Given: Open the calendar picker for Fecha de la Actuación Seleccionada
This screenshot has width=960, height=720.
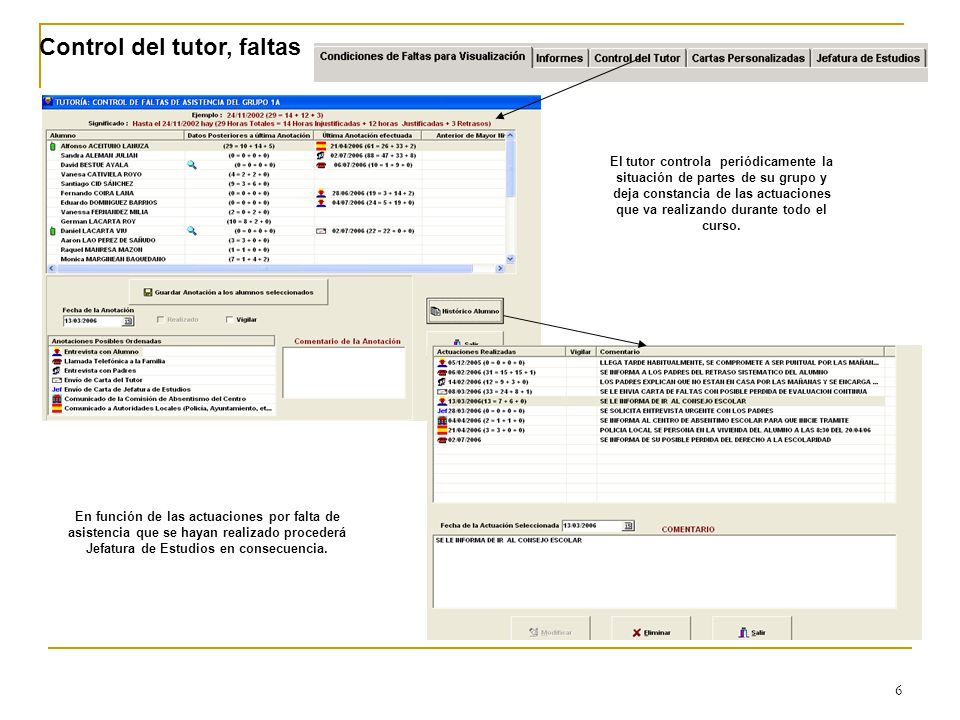Looking at the screenshot, I should click(x=628, y=526).
